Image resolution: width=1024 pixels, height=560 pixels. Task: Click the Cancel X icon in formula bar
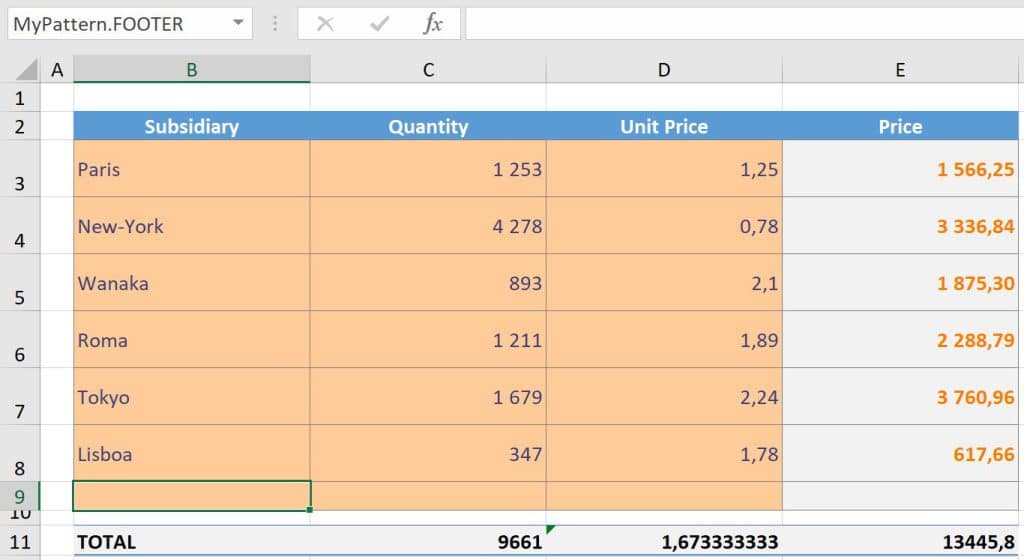pyautogui.click(x=325, y=24)
